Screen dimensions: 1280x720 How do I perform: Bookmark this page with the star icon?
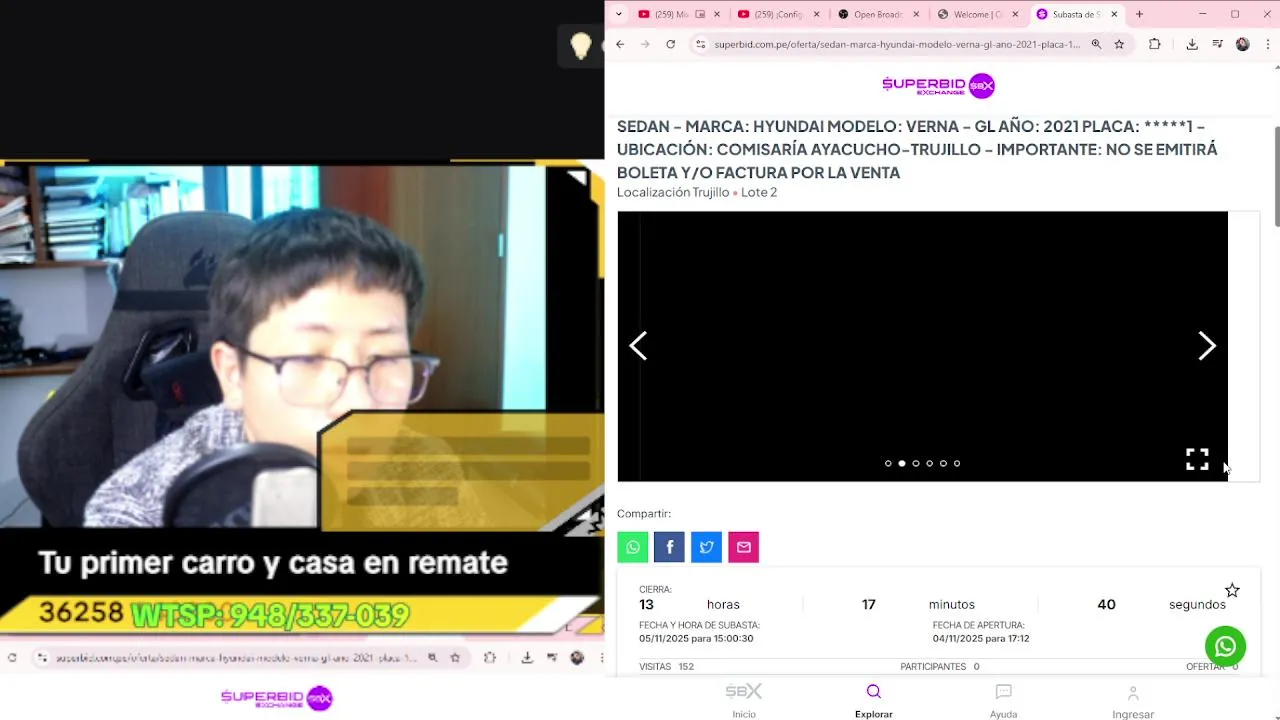click(1119, 44)
